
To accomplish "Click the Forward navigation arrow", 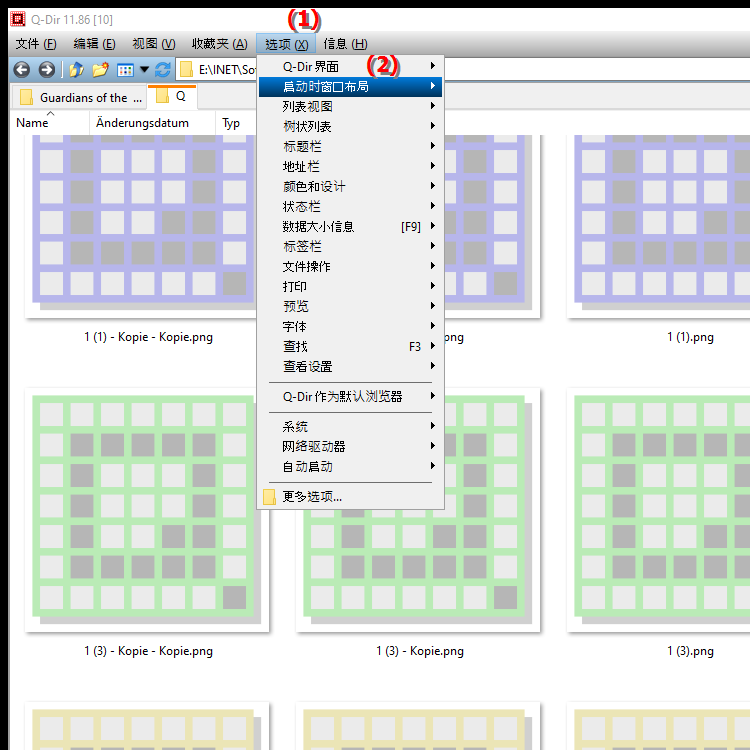I will click(46, 70).
